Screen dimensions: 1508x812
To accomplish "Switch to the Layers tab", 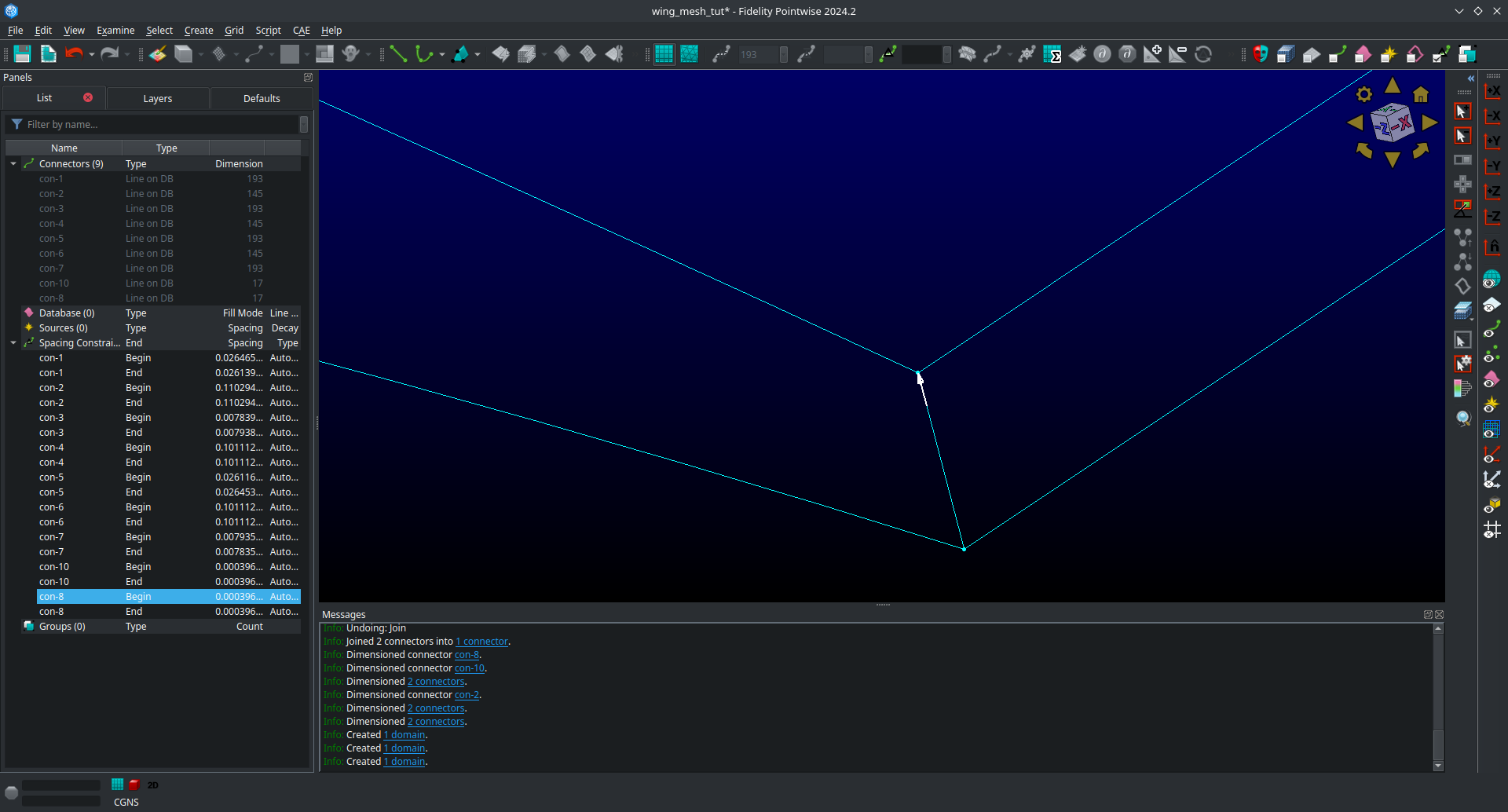I will pyautogui.click(x=157, y=98).
